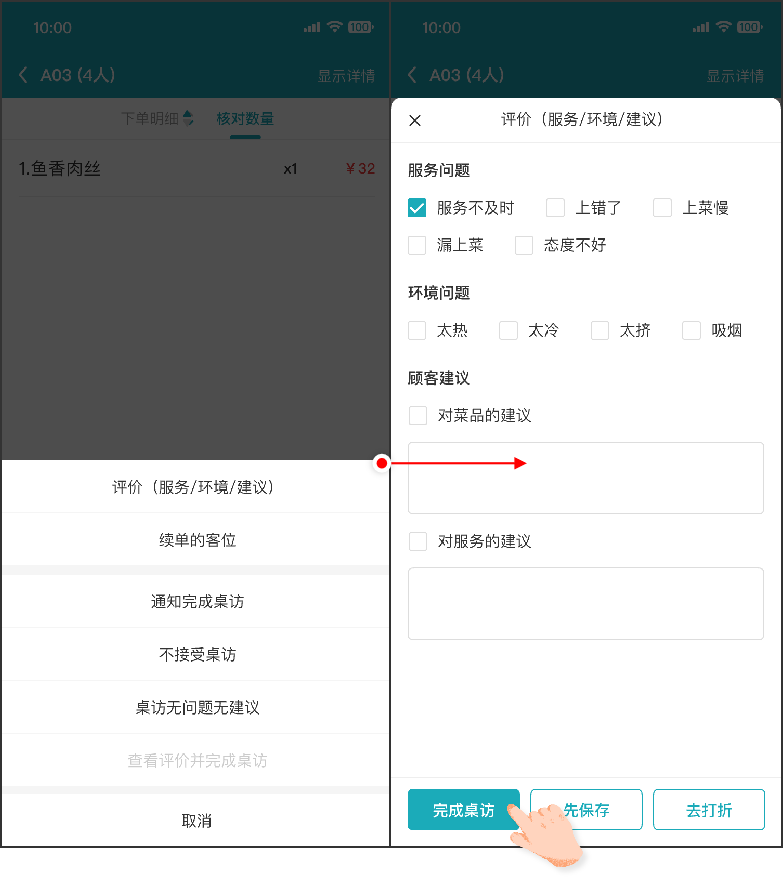Viewport: 784px width, 880px height.
Task: Switch to the 核对数量 tab
Action: click(x=245, y=118)
